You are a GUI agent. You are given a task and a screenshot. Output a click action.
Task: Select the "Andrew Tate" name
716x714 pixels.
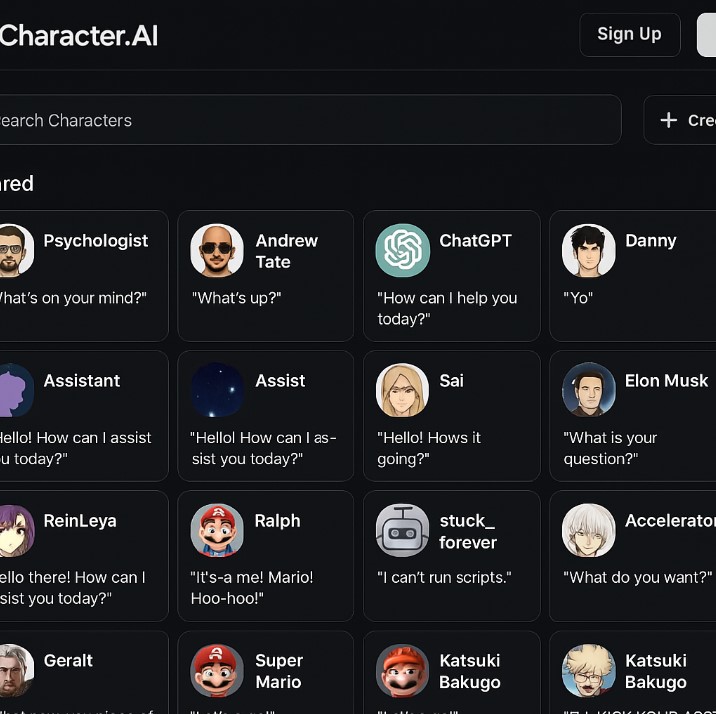[287, 251]
